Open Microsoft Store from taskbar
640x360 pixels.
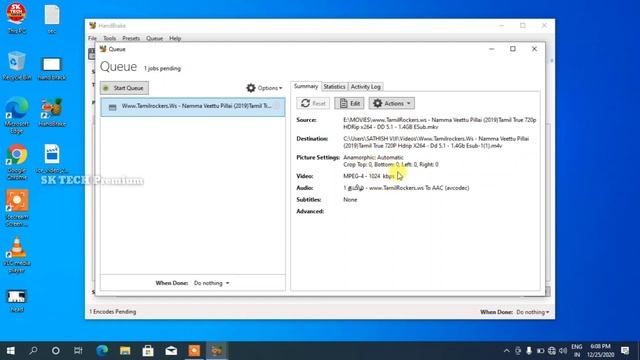(148, 351)
